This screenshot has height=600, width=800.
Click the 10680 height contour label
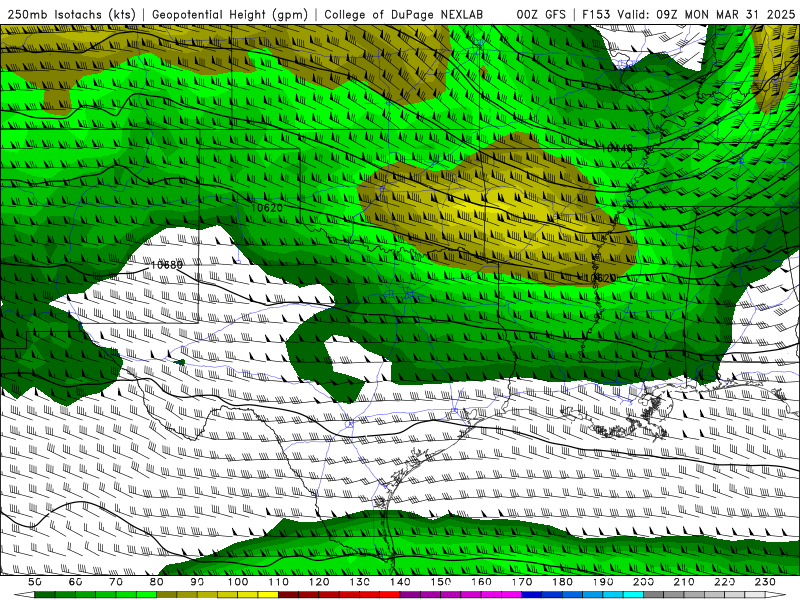tap(166, 265)
